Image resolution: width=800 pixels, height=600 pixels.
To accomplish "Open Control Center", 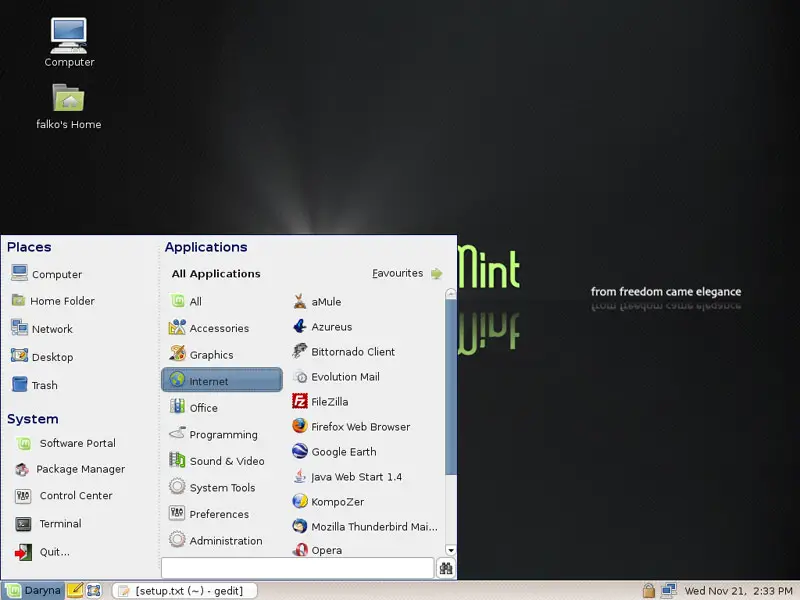I will 64,495.
